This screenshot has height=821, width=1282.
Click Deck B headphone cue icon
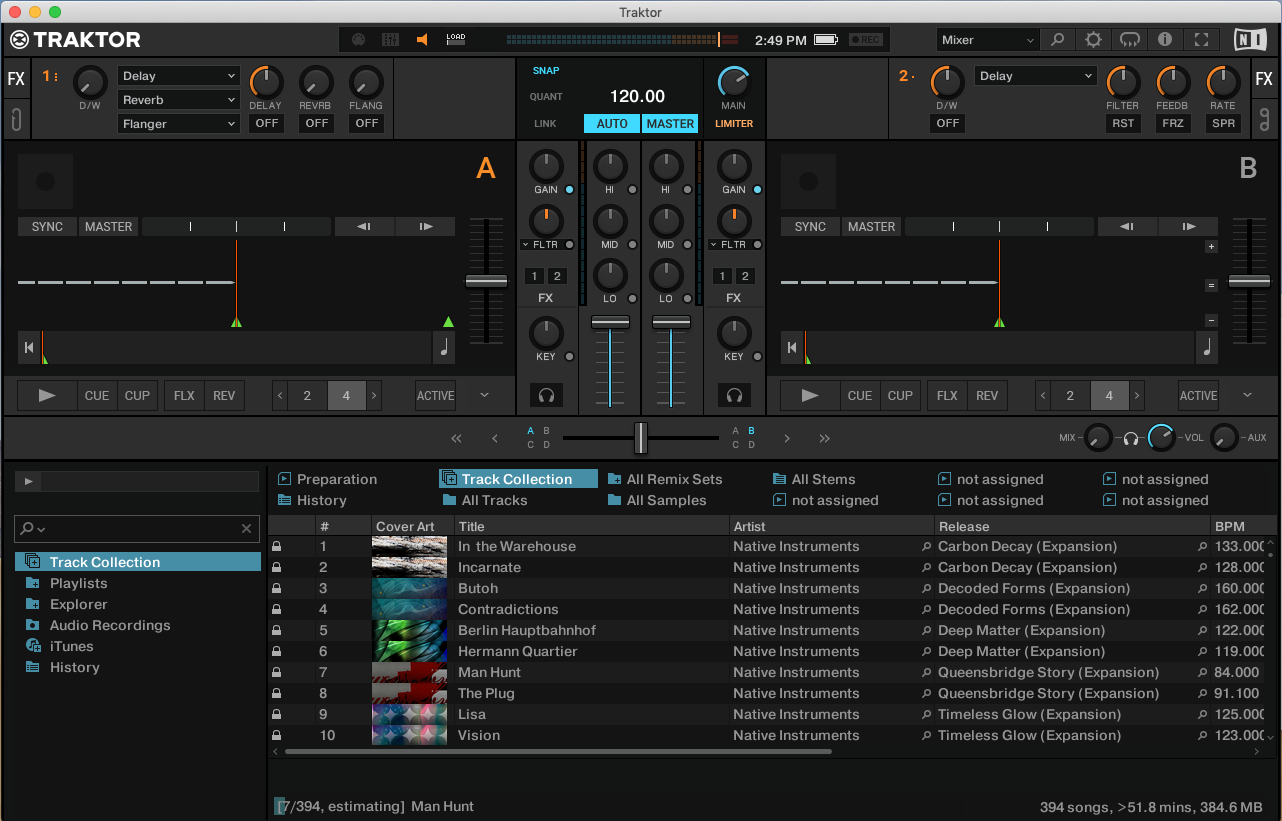[x=734, y=395]
